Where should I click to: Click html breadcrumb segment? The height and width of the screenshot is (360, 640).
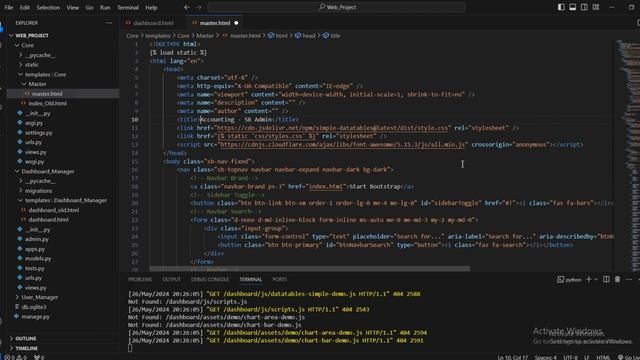click(278, 36)
